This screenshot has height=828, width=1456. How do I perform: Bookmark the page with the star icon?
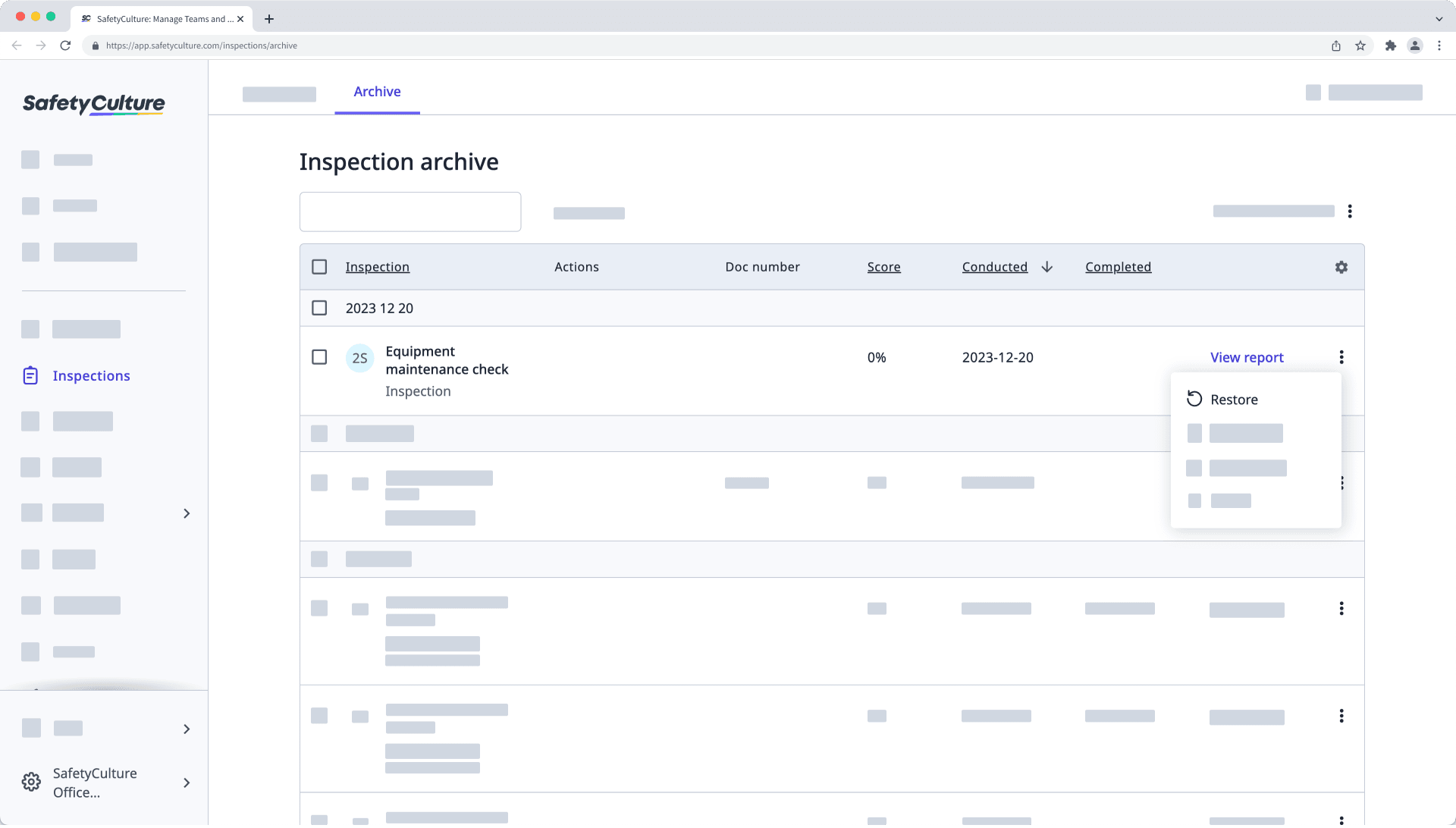[1360, 45]
